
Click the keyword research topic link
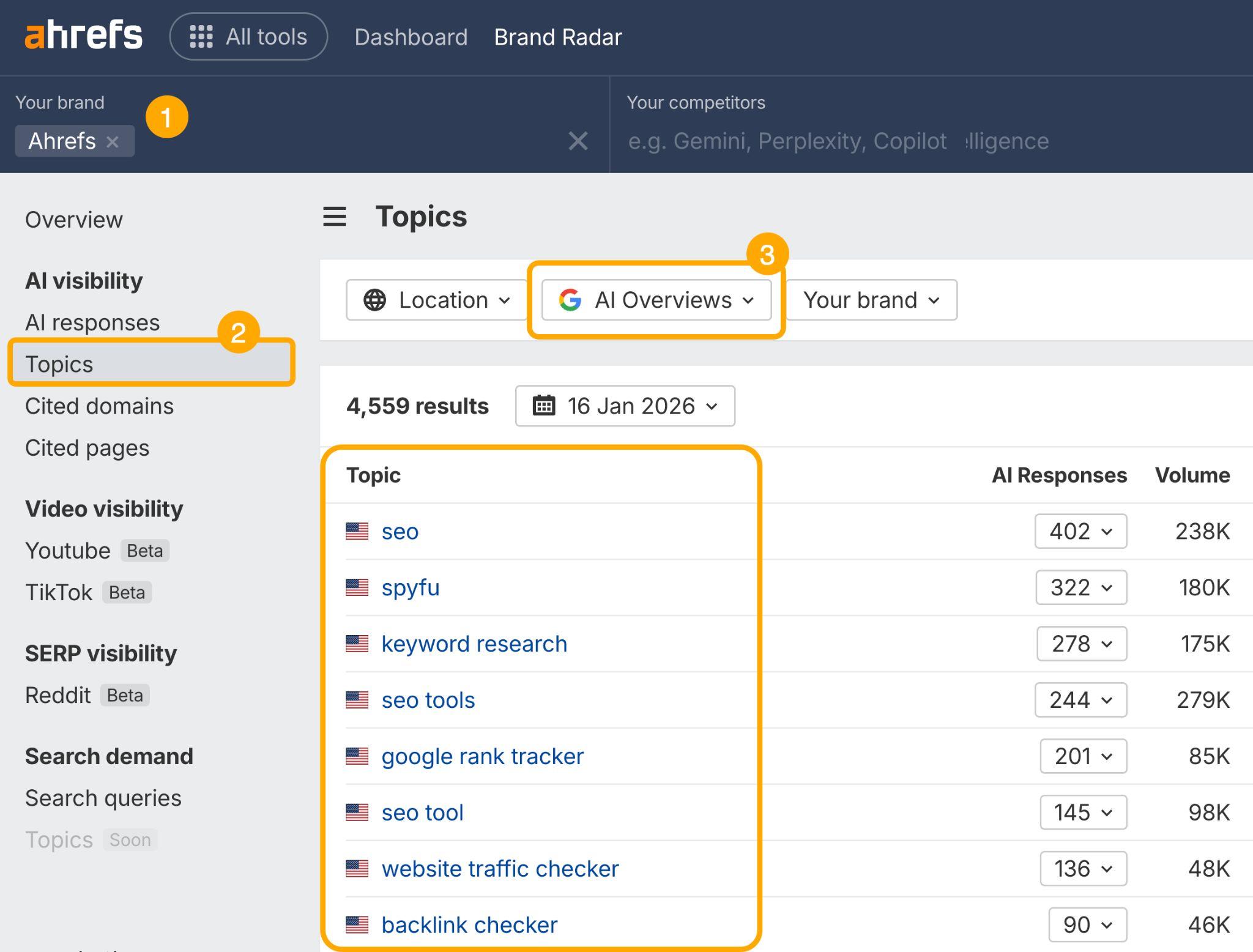coord(474,644)
